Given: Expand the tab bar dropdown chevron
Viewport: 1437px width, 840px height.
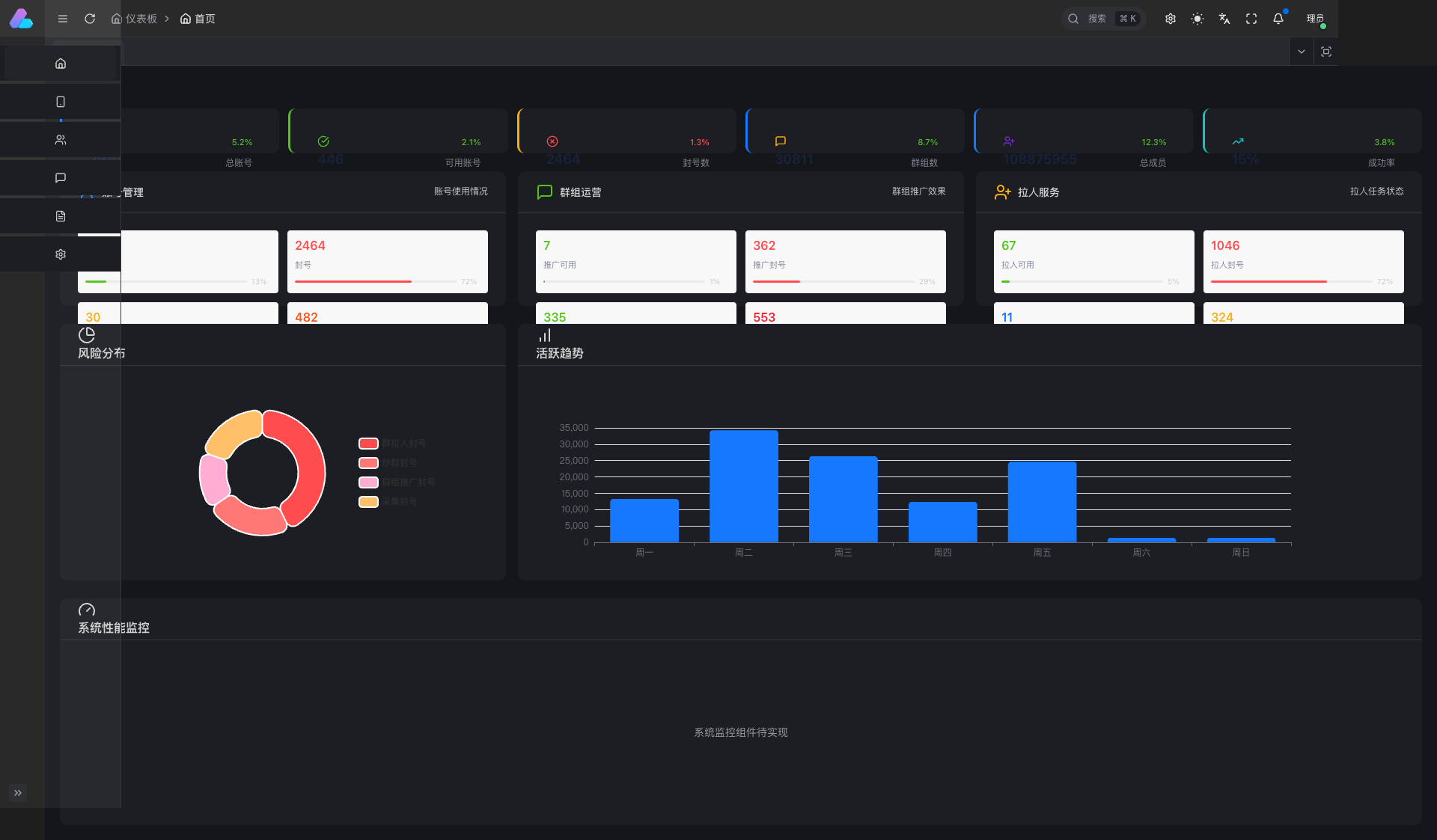Looking at the screenshot, I should [x=1302, y=52].
